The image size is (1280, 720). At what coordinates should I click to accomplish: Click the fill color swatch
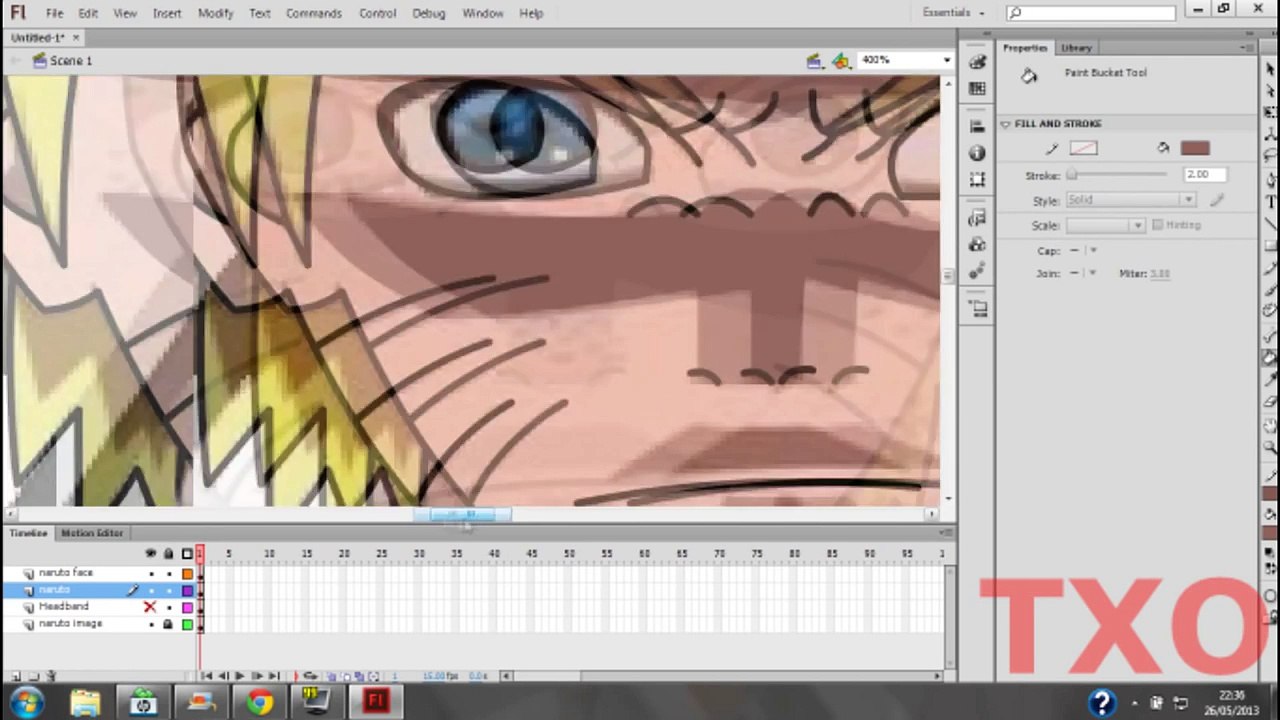[1195, 148]
